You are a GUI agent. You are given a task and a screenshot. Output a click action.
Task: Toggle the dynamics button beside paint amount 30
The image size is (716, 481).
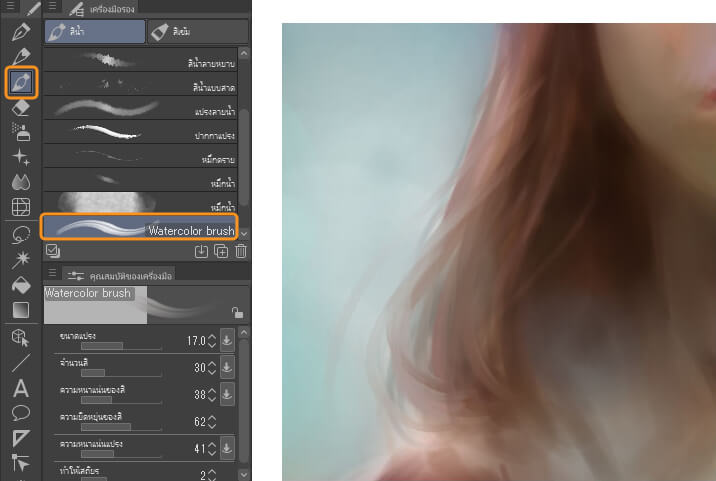coord(227,367)
